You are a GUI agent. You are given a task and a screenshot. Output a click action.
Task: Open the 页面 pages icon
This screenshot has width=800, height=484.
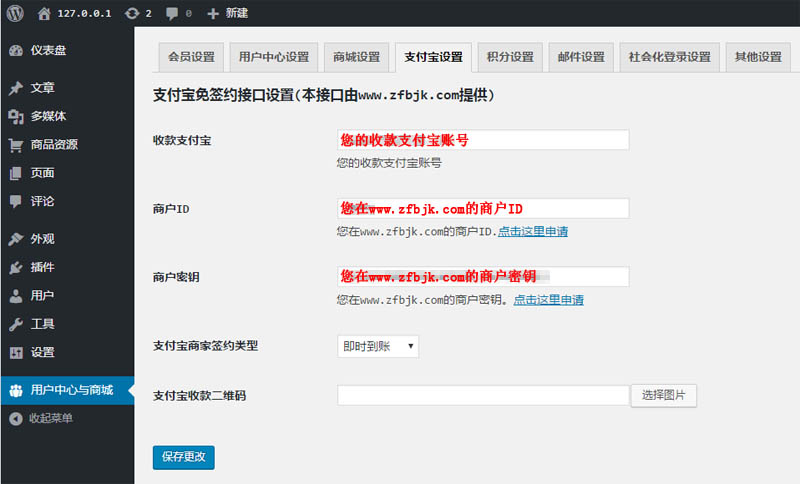(x=16, y=173)
